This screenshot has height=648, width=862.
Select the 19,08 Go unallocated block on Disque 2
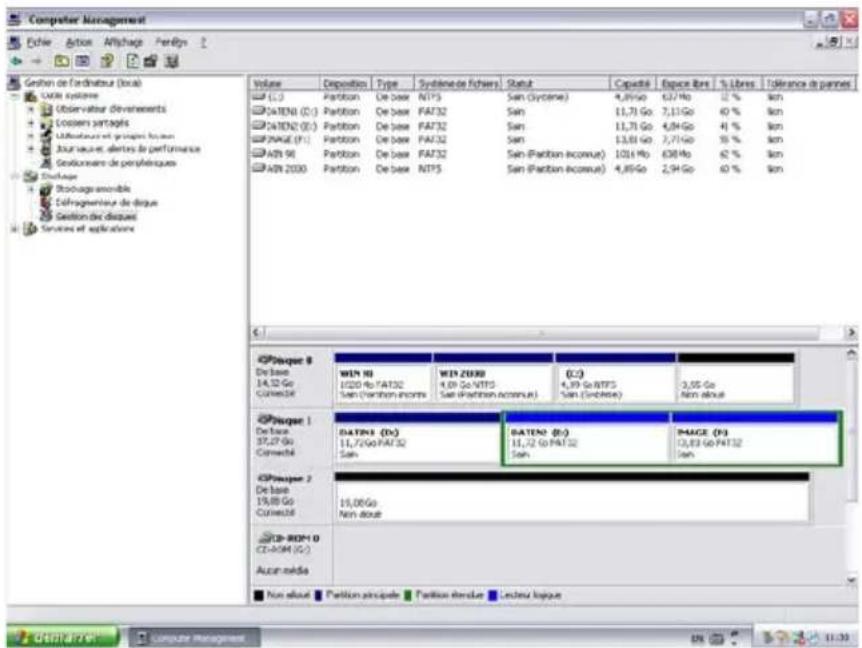(572, 497)
